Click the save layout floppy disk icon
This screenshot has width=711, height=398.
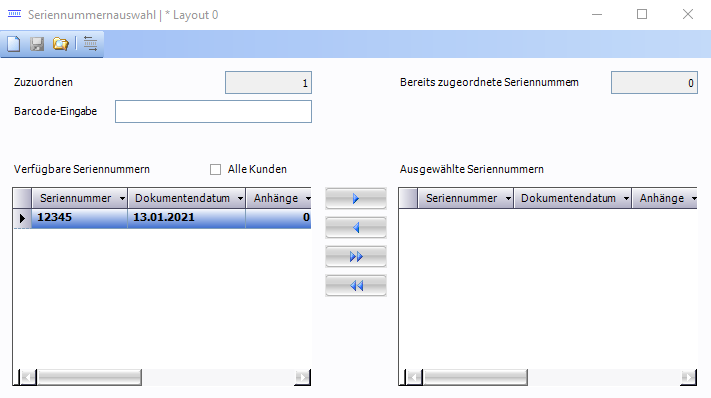pyautogui.click(x=37, y=44)
